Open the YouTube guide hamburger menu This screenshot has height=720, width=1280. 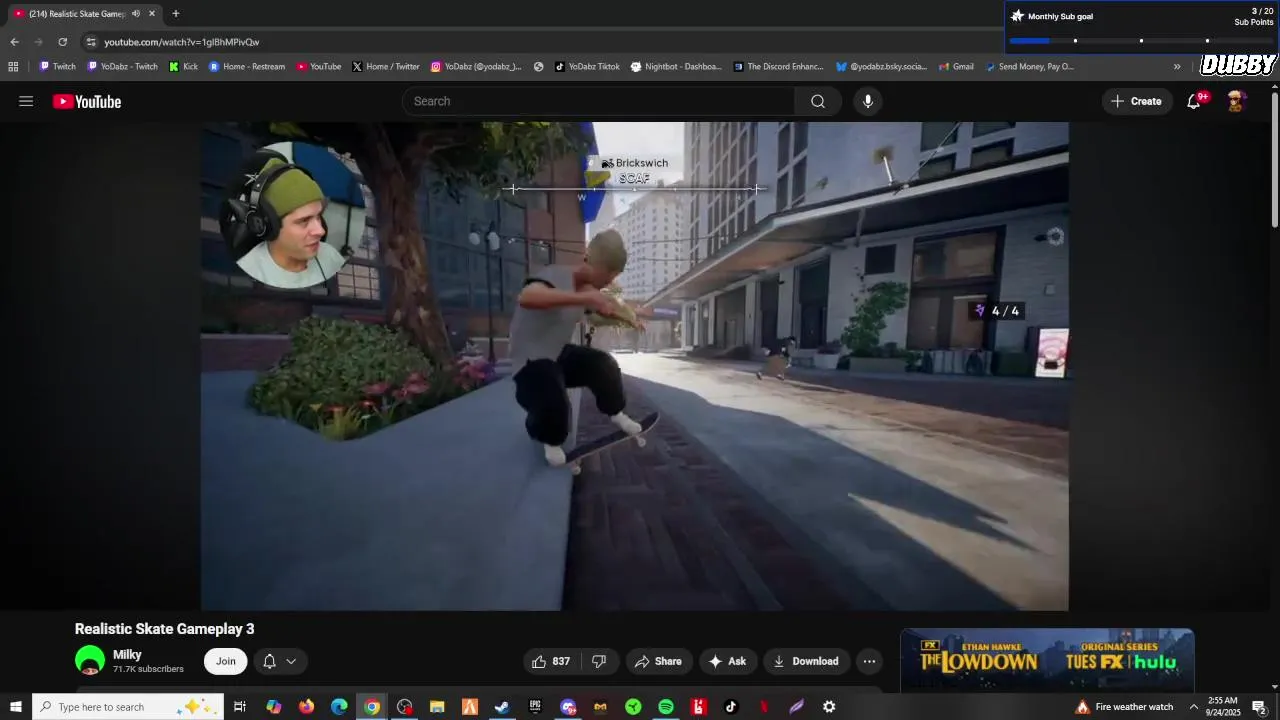pos(26,101)
